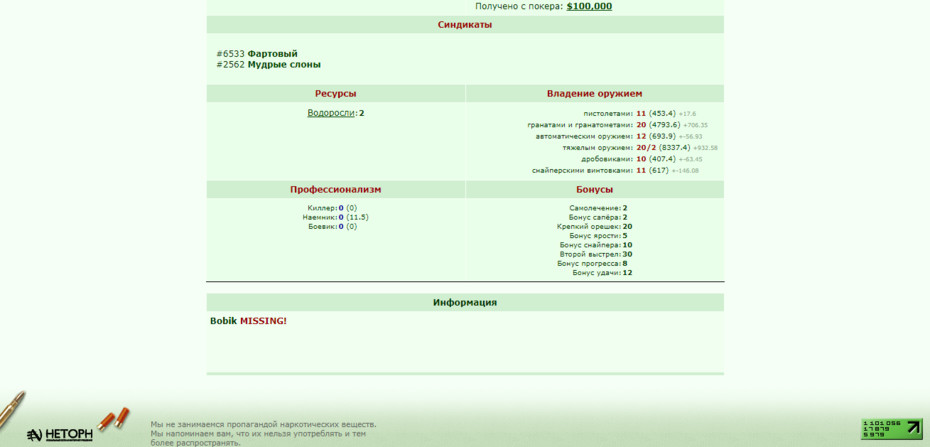Click the автоматическим оружием skill row
This screenshot has width=930, height=447.
coord(619,136)
